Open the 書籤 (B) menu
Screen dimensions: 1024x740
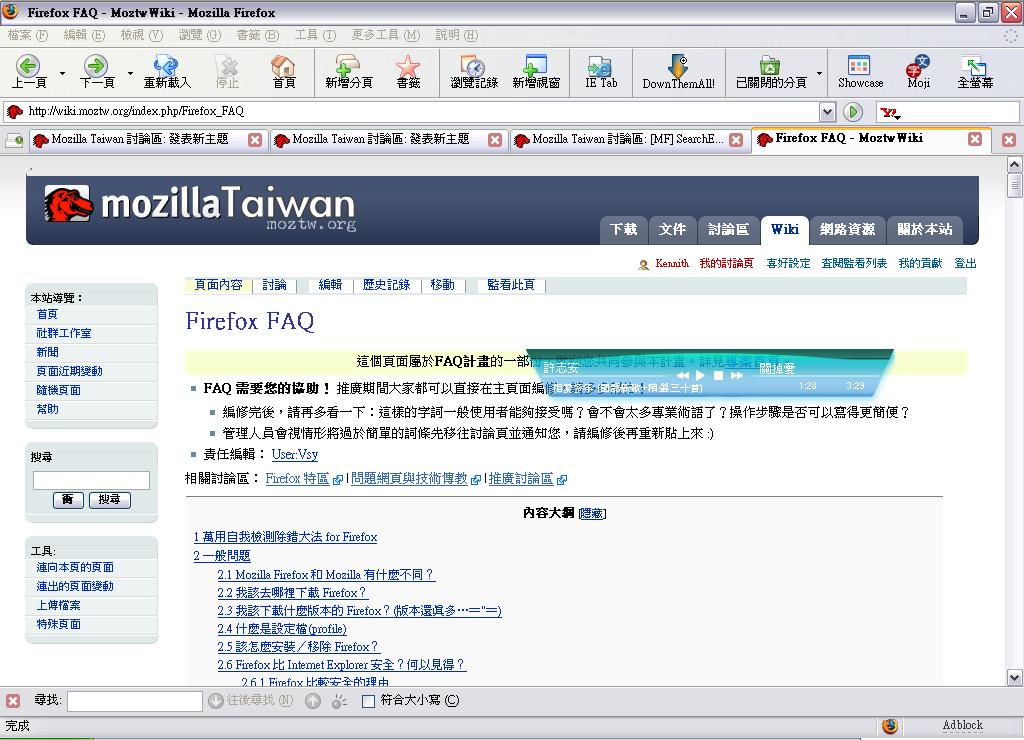coord(257,35)
